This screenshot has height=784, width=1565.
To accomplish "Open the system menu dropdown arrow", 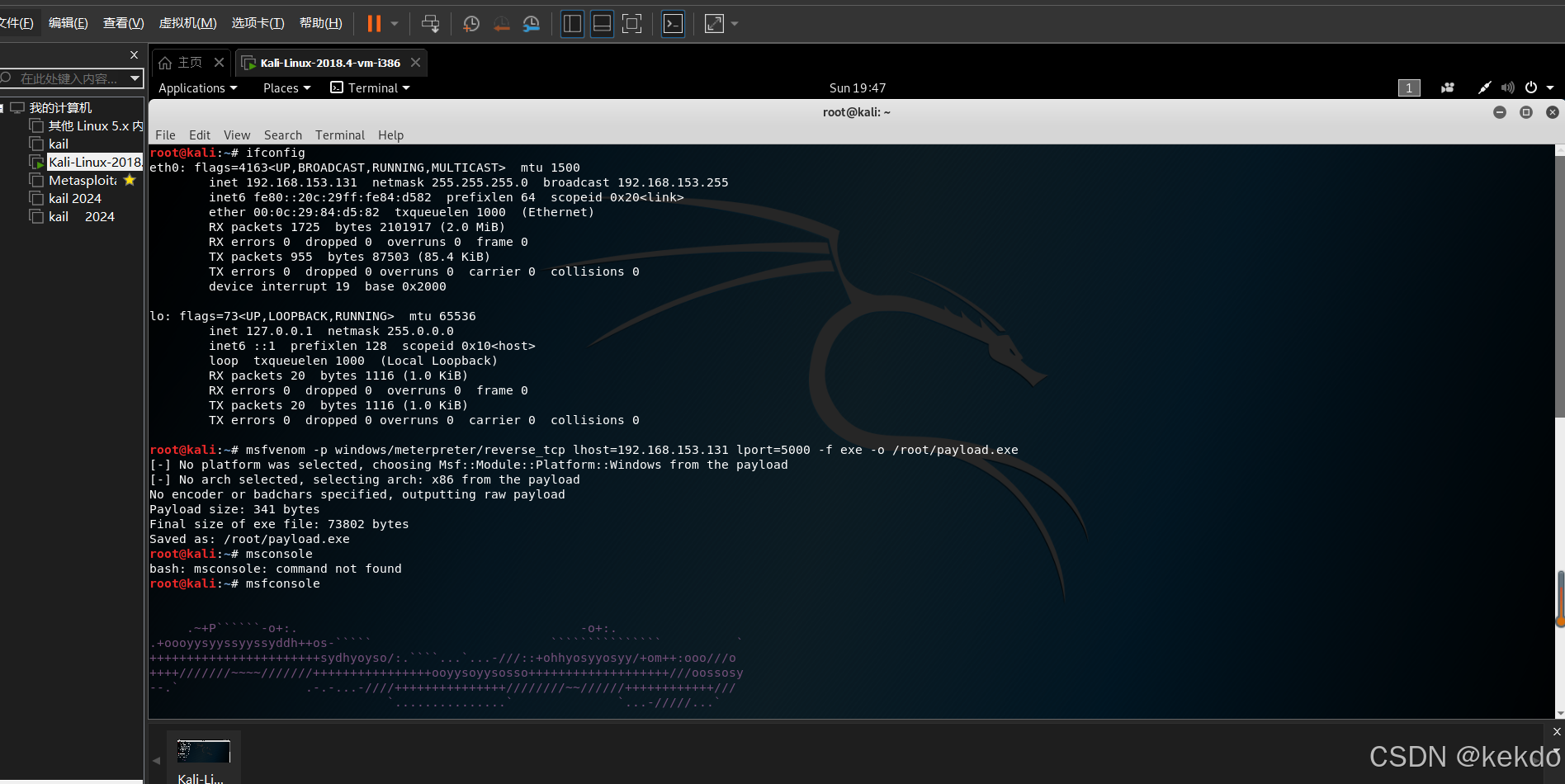I will (x=1550, y=88).
